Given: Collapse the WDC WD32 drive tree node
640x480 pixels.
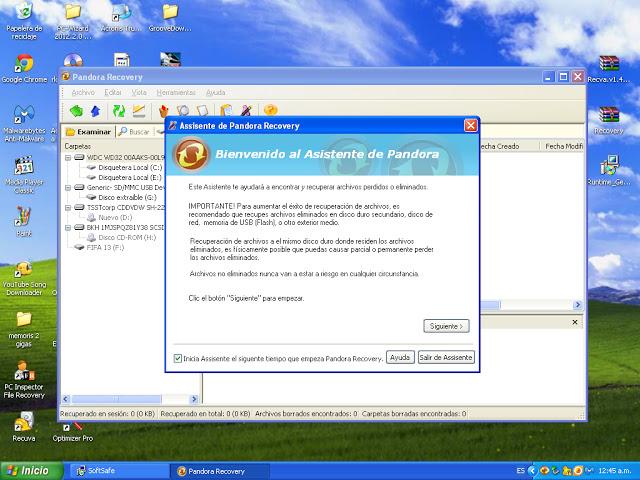Looking at the screenshot, I should tap(68, 157).
